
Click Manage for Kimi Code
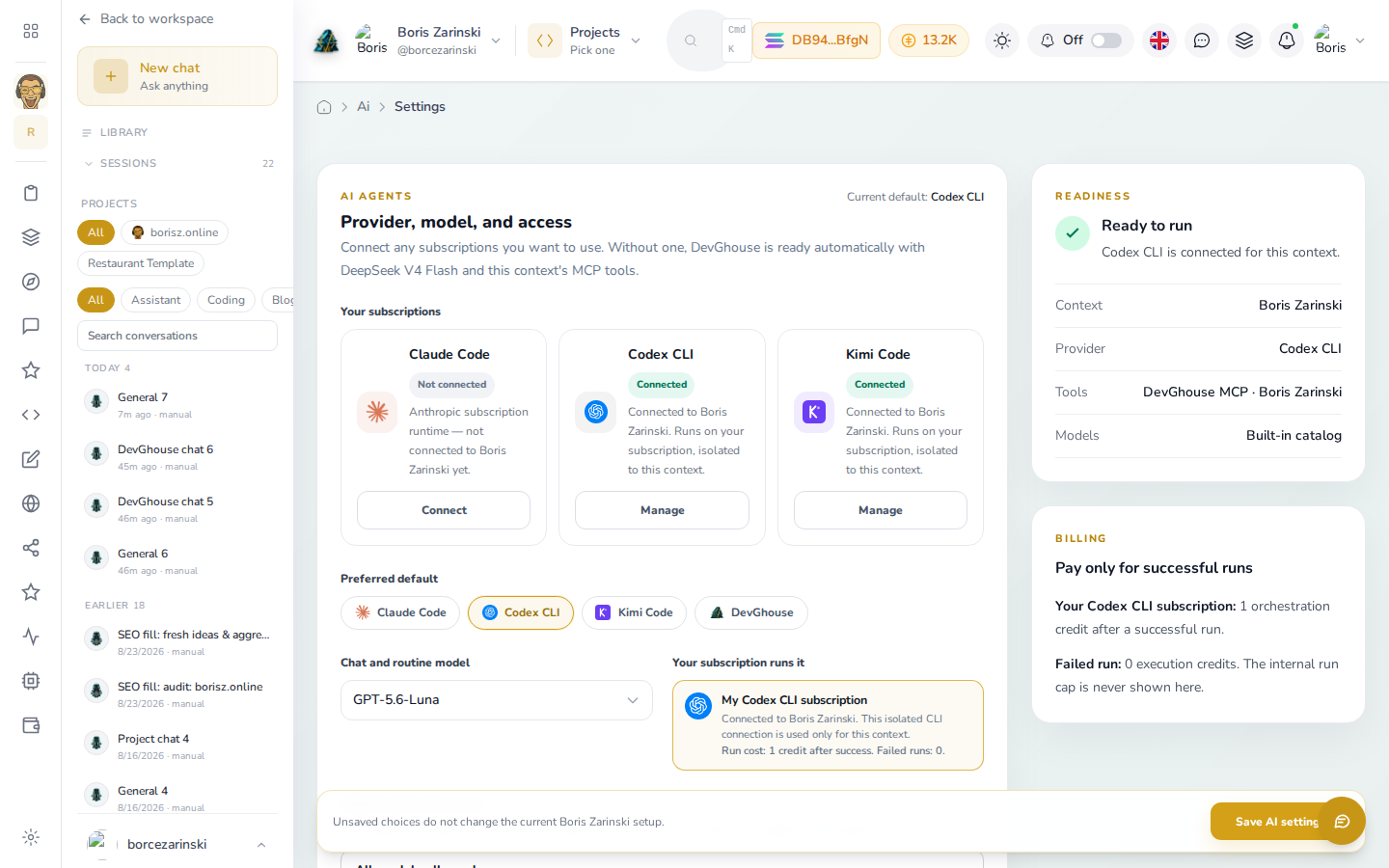coord(881,510)
